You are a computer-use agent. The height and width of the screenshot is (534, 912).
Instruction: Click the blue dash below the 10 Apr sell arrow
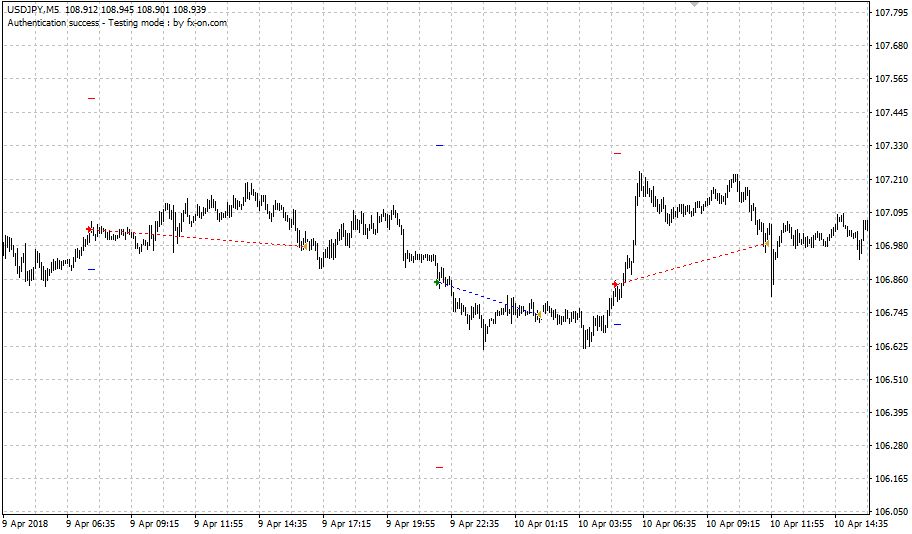(617, 324)
